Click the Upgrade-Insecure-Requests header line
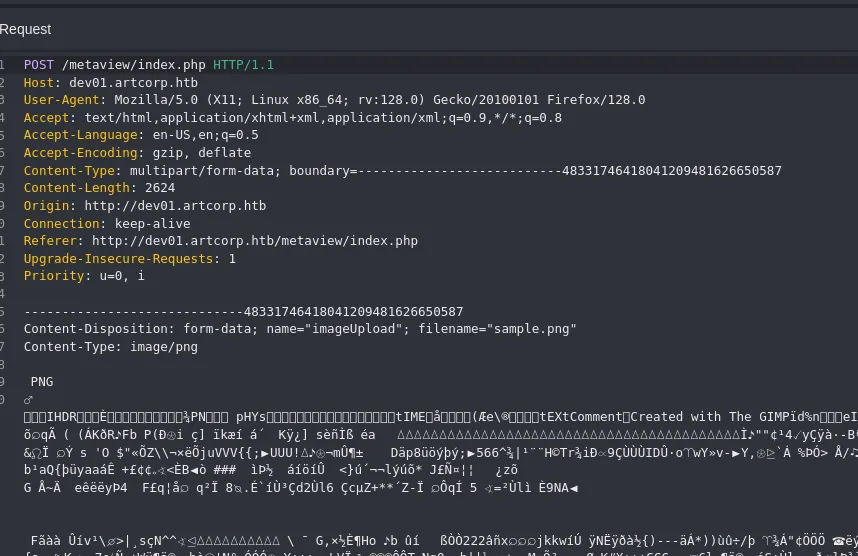 coord(130,259)
